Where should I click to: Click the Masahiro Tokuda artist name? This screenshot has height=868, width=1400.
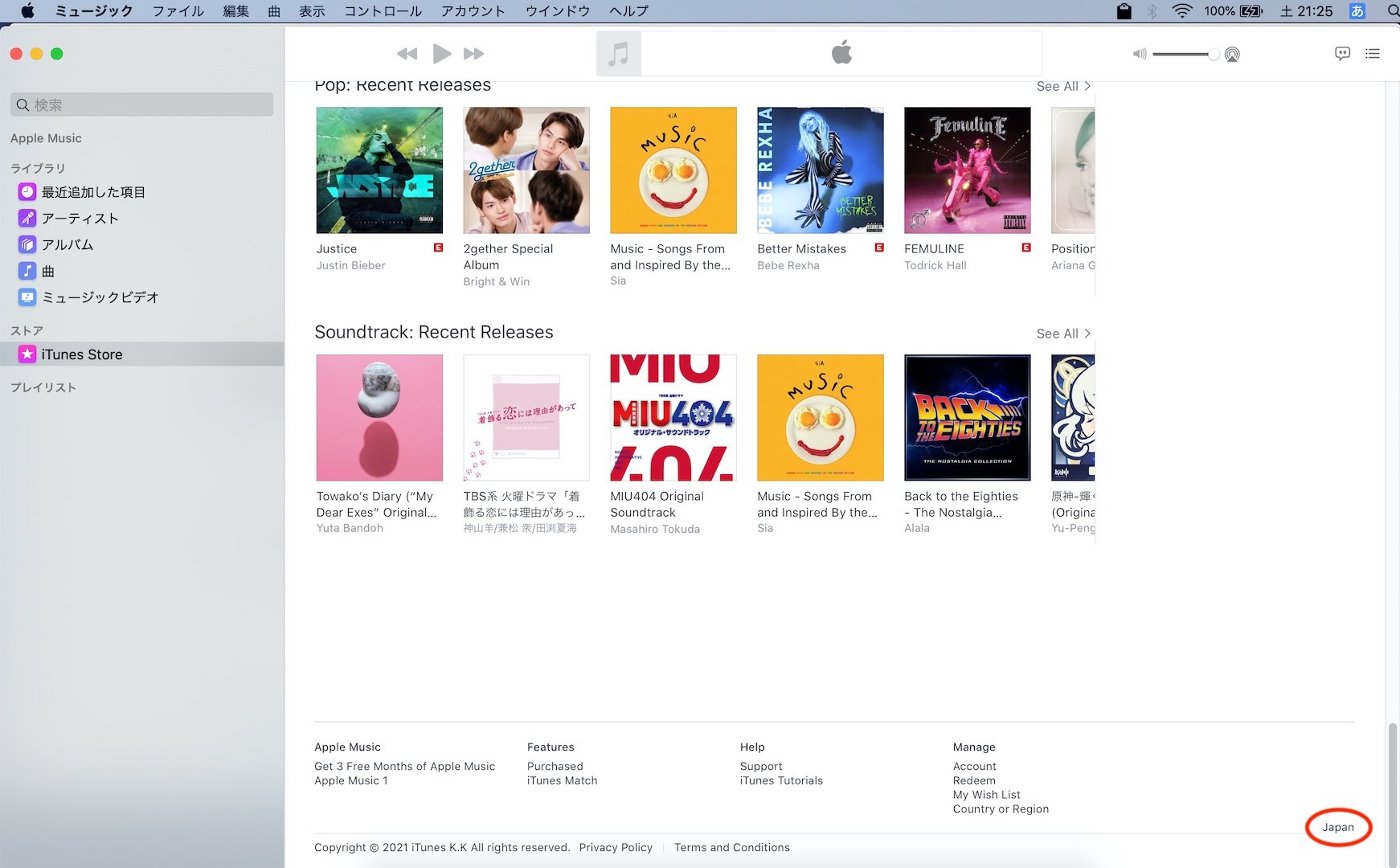point(655,529)
